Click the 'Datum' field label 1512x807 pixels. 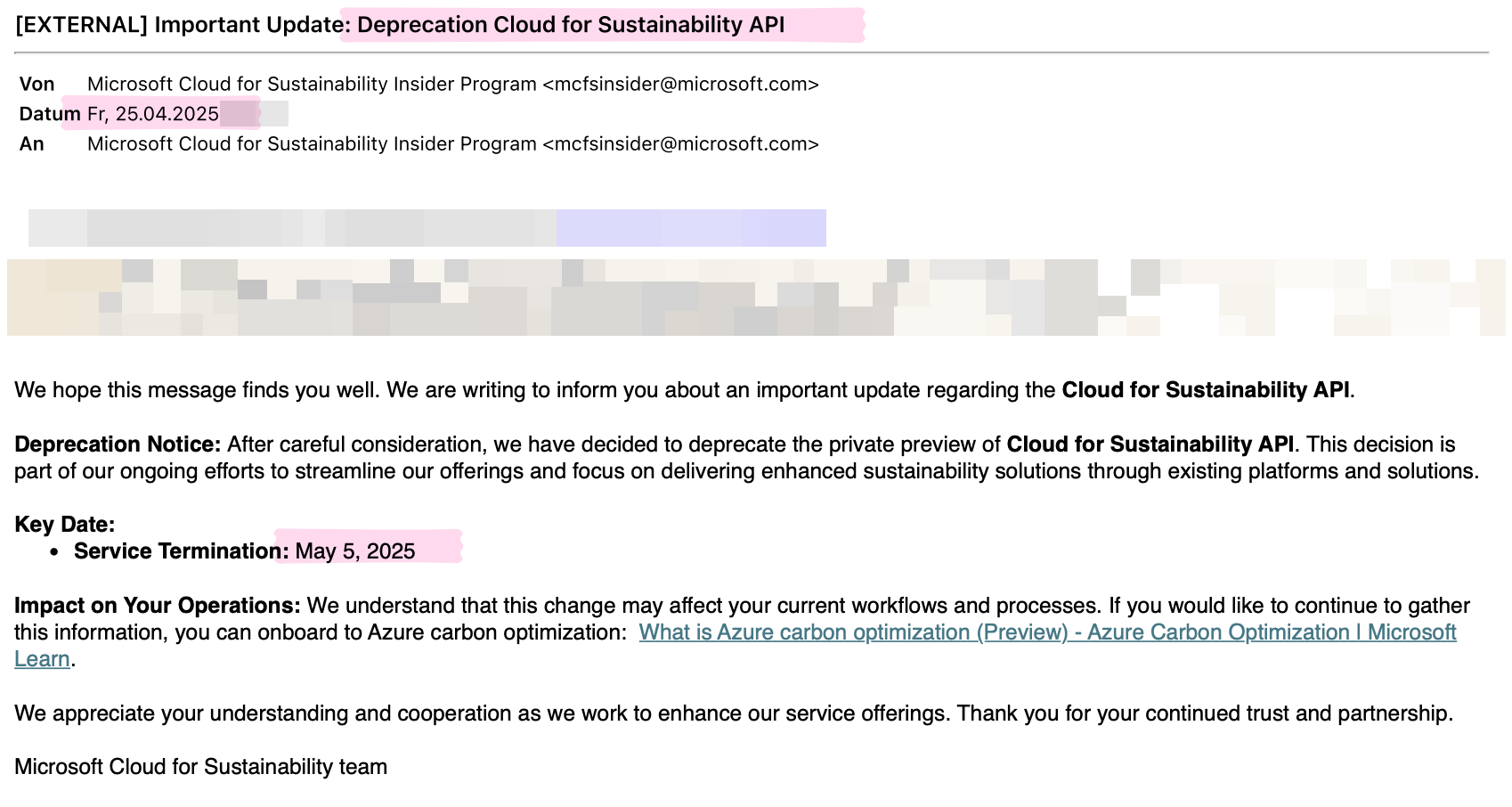(50, 114)
